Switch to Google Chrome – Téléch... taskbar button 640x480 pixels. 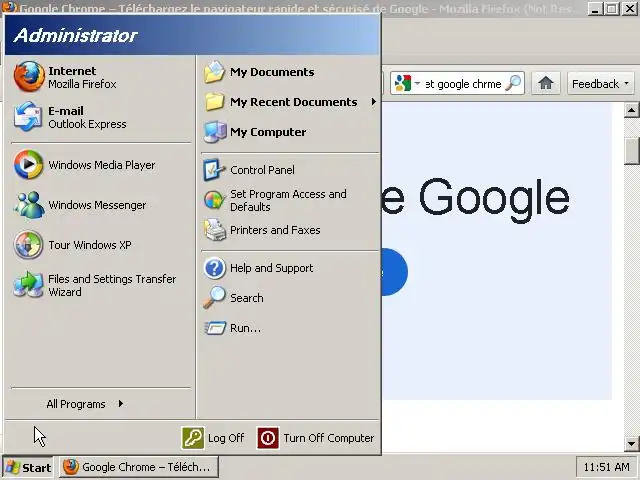[139, 467]
